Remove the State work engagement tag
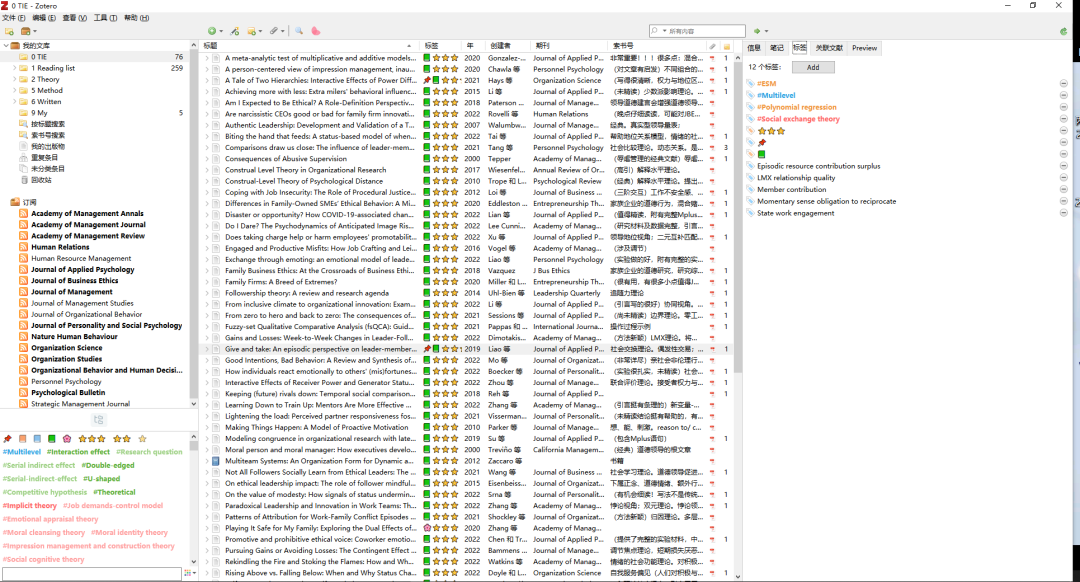Viewport: 1080px width, 582px height. [x=1063, y=213]
